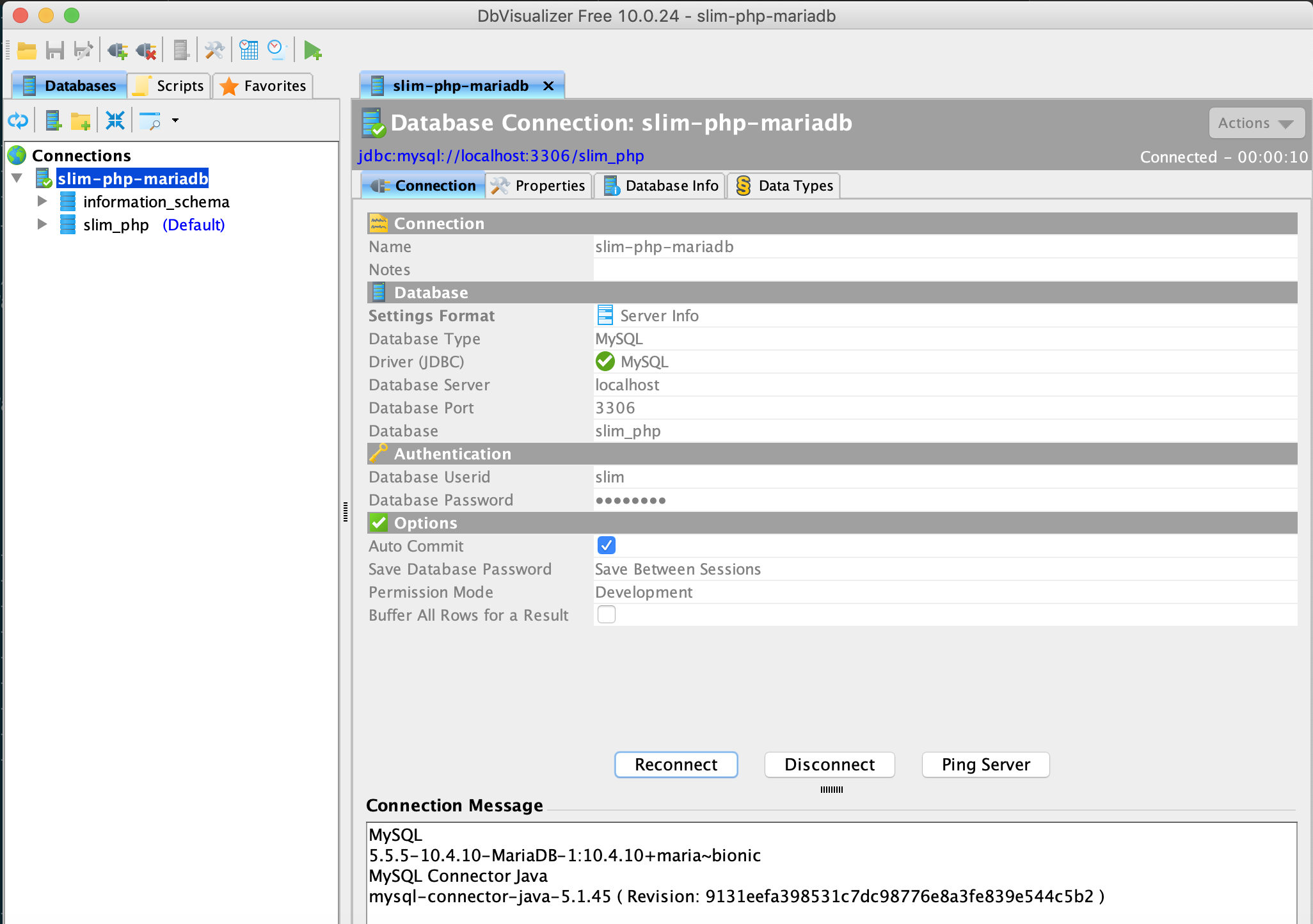This screenshot has width=1313, height=924.
Task: Click the Ping Server button
Action: 985,765
